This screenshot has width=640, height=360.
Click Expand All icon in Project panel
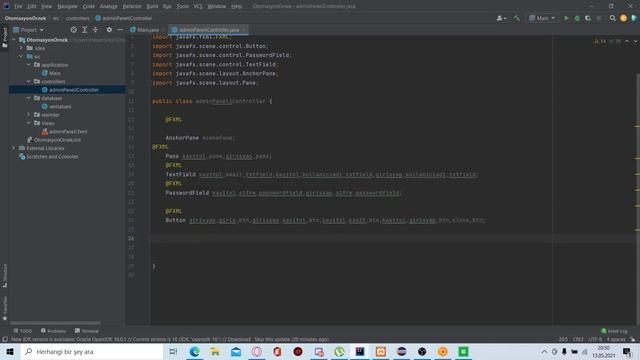84,30
